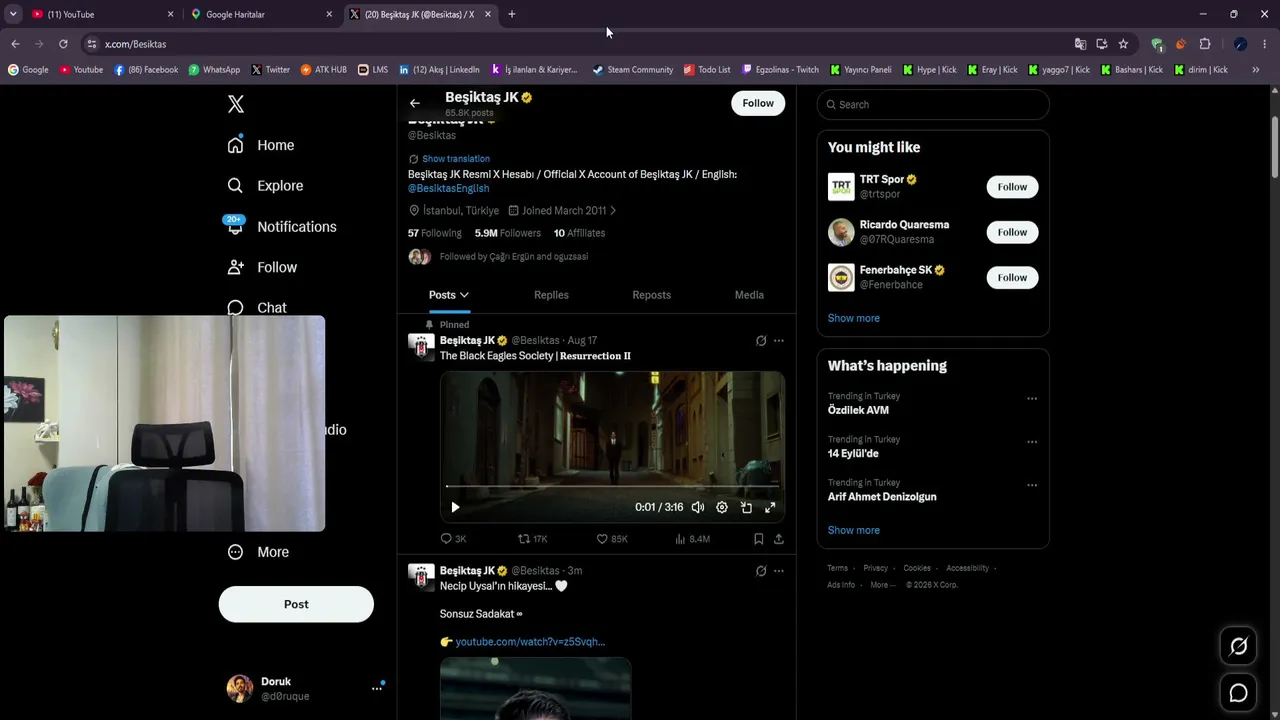Open the youtube.com link in the post
Image resolution: width=1280 pixels, height=720 pixels.
click(x=530, y=642)
